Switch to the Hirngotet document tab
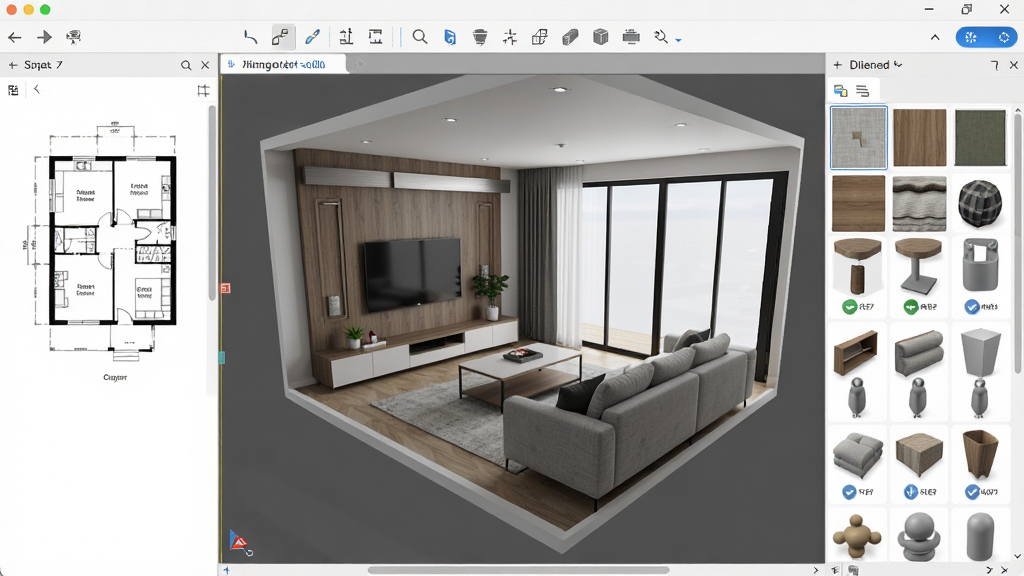This screenshot has height=576, width=1024. click(283, 64)
